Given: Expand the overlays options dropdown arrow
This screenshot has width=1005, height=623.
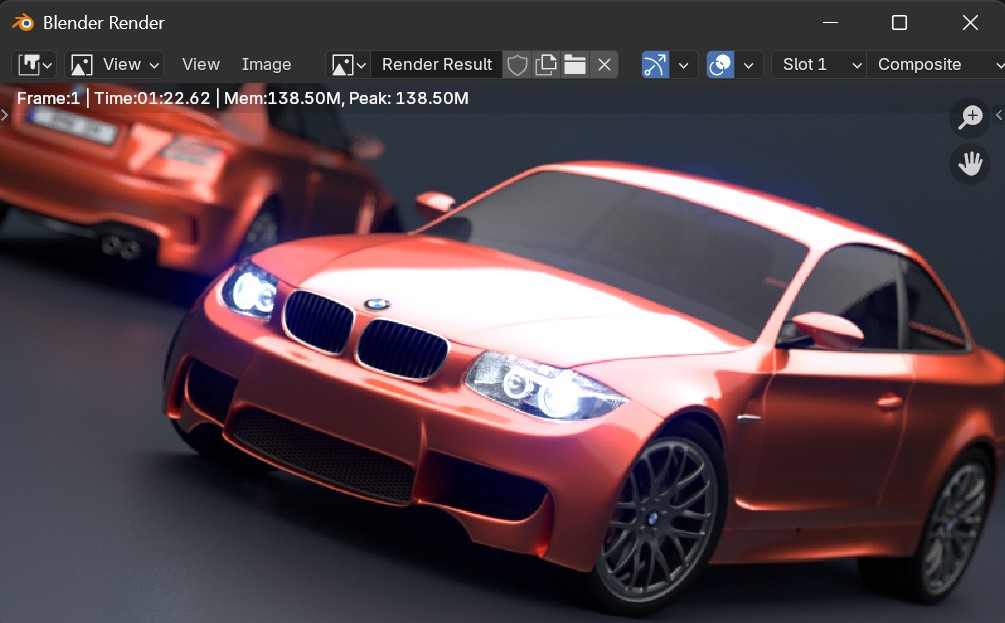Looking at the screenshot, I should pos(749,65).
